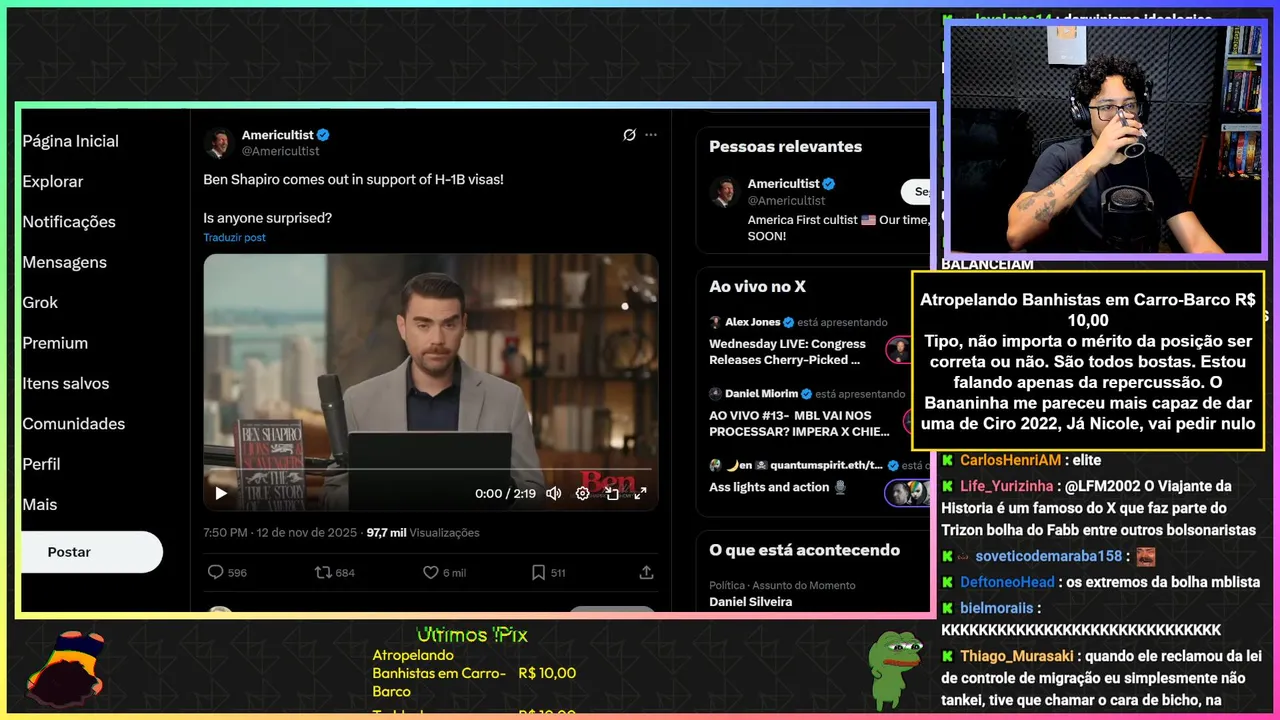
Task: Click the streamer webcam feed
Action: pyautogui.click(x=1105, y=139)
